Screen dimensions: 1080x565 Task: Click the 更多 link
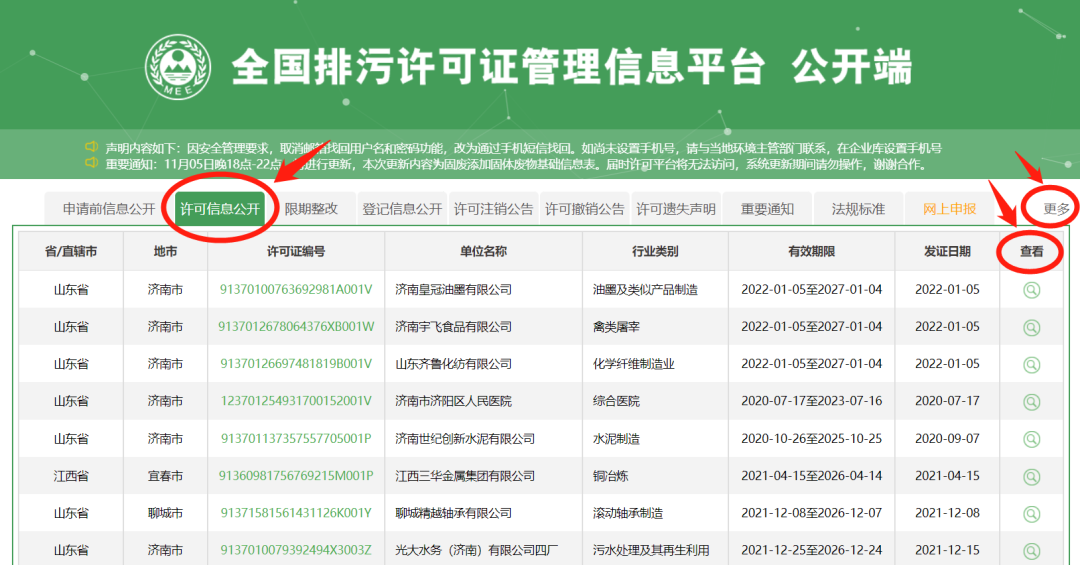(x=1056, y=209)
